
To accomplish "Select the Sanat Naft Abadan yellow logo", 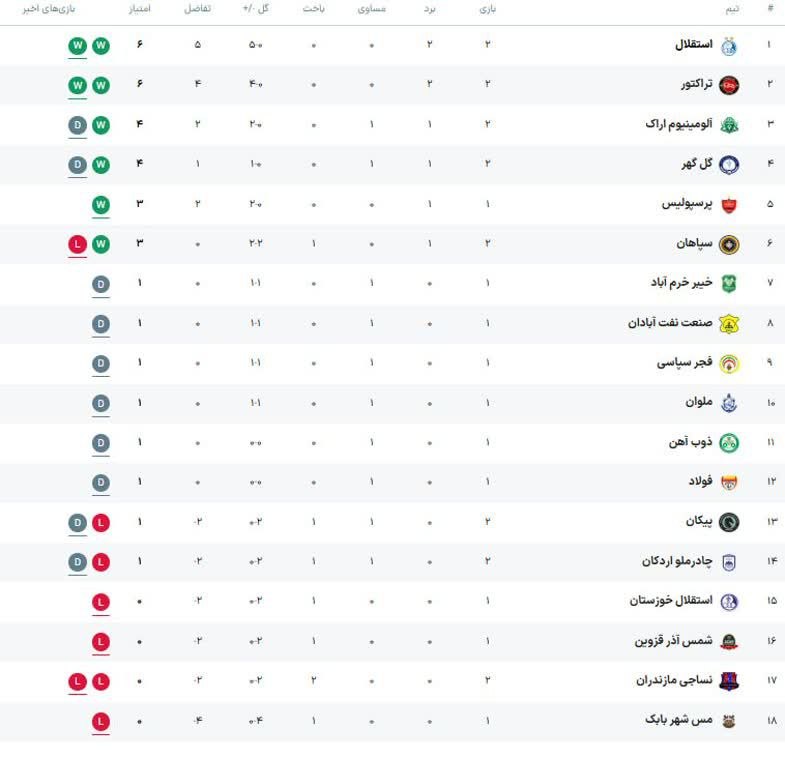I will [729, 324].
